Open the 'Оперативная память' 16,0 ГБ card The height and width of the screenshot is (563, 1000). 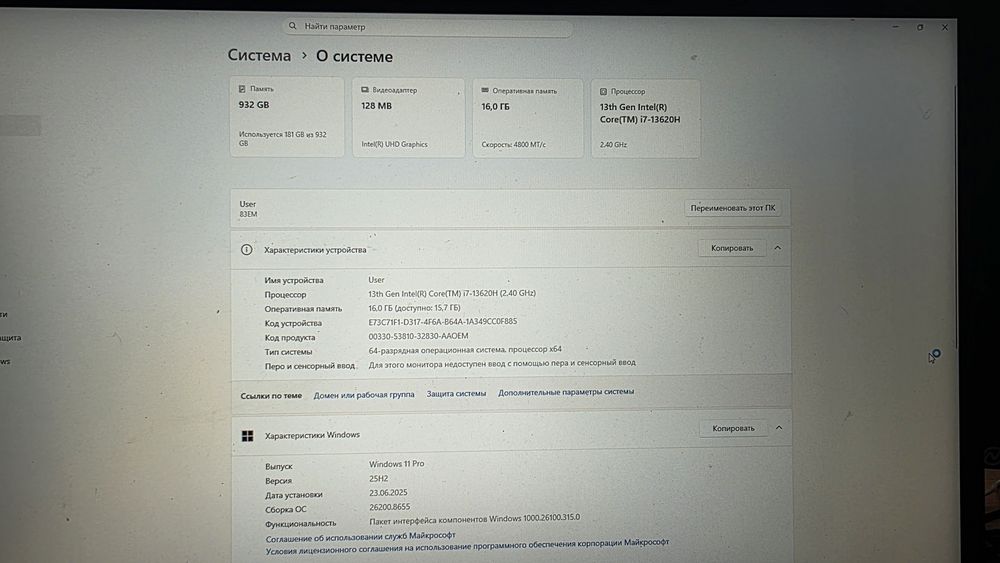tap(528, 119)
